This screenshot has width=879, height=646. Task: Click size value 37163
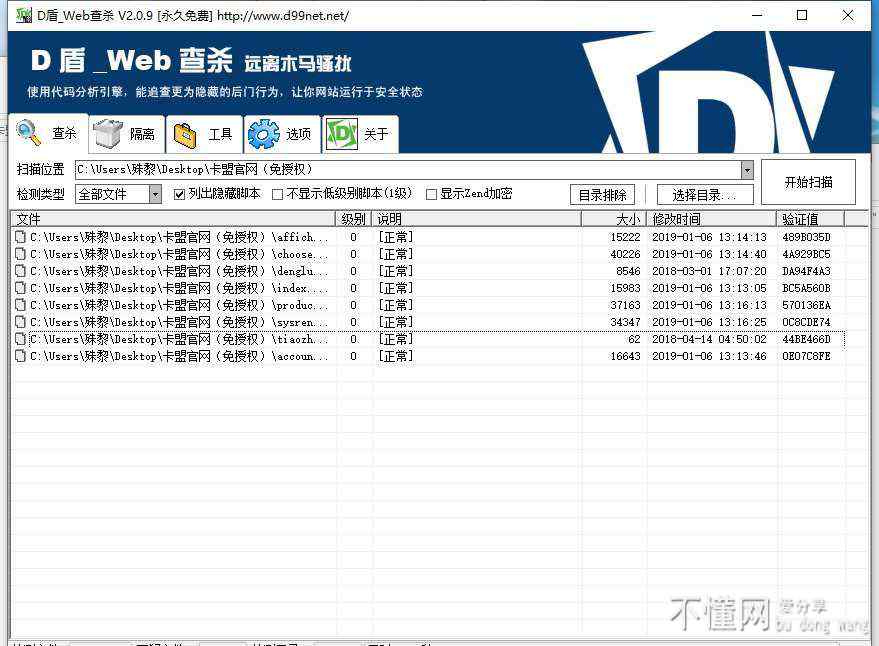coord(625,305)
